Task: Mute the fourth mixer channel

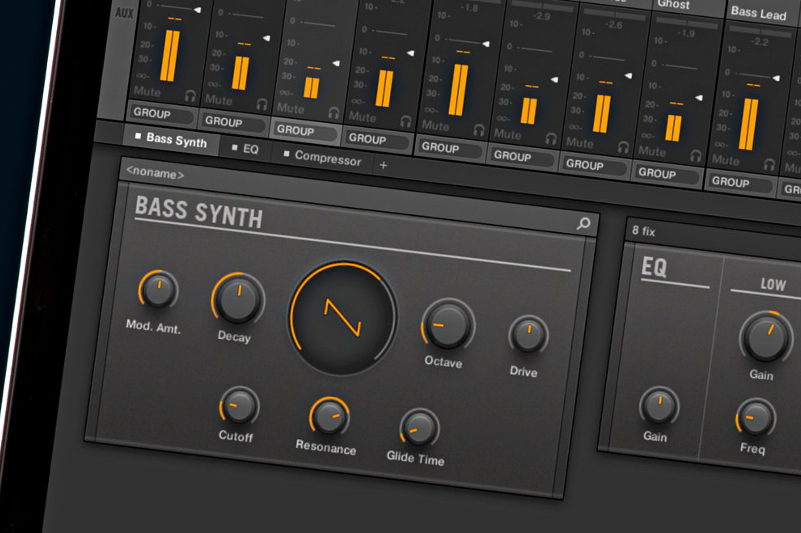Action: tap(362, 117)
